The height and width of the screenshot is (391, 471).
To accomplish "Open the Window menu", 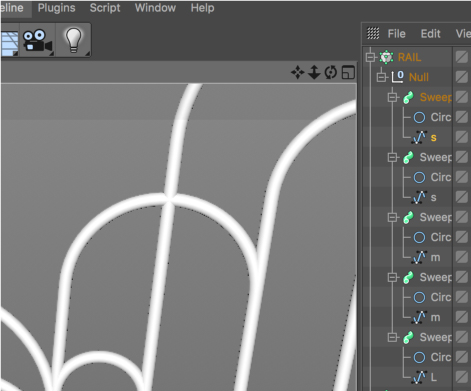I will 155,8.
